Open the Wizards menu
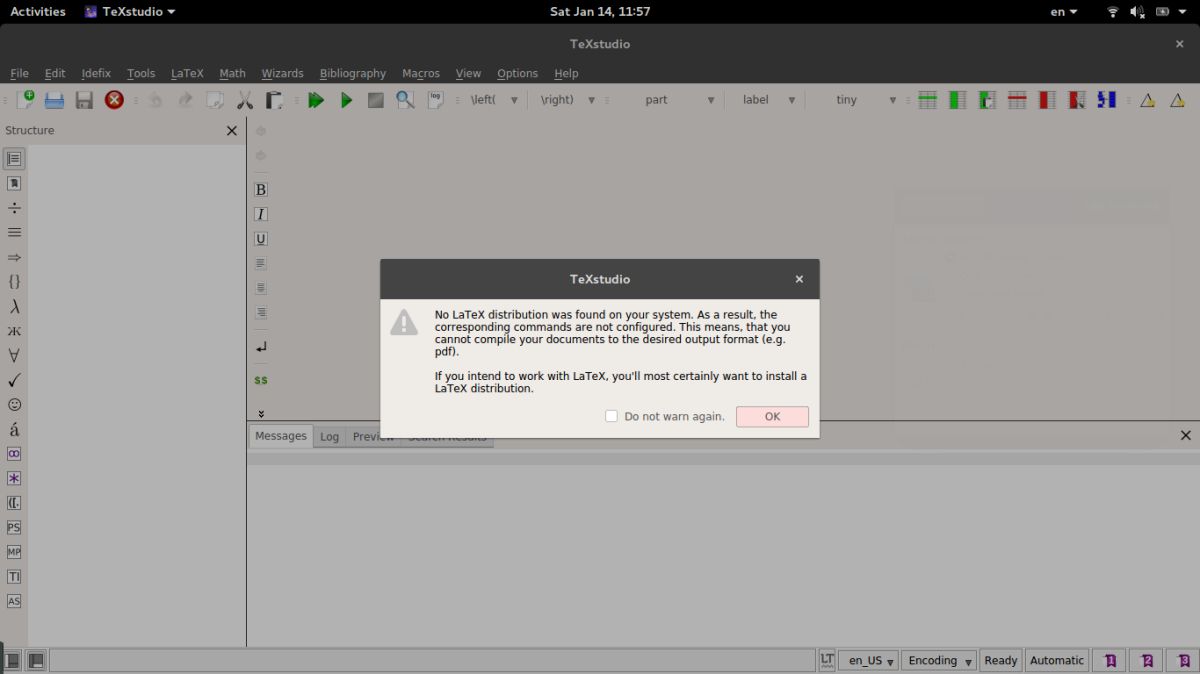Image resolution: width=1200 pixels, height=674 pixels. pyautogui.click(x=282, y=73)
